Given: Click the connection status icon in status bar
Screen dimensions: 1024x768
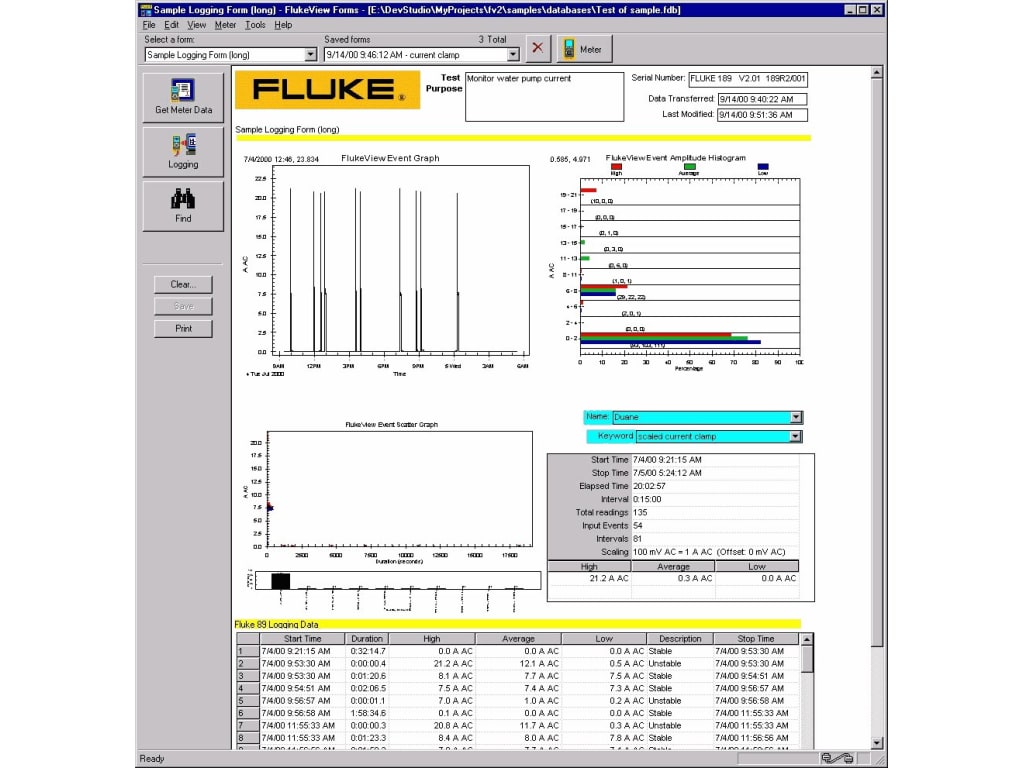Looking at the screenshot, I should click(x=837, y=758).
